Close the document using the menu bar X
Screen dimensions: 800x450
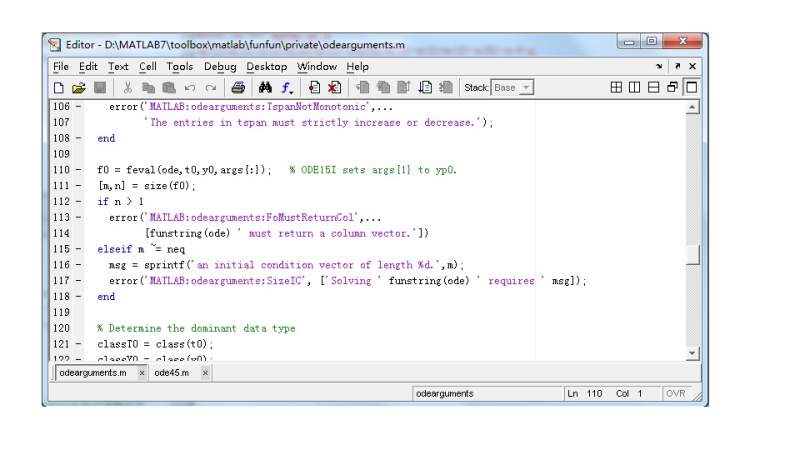click(692, 66)
